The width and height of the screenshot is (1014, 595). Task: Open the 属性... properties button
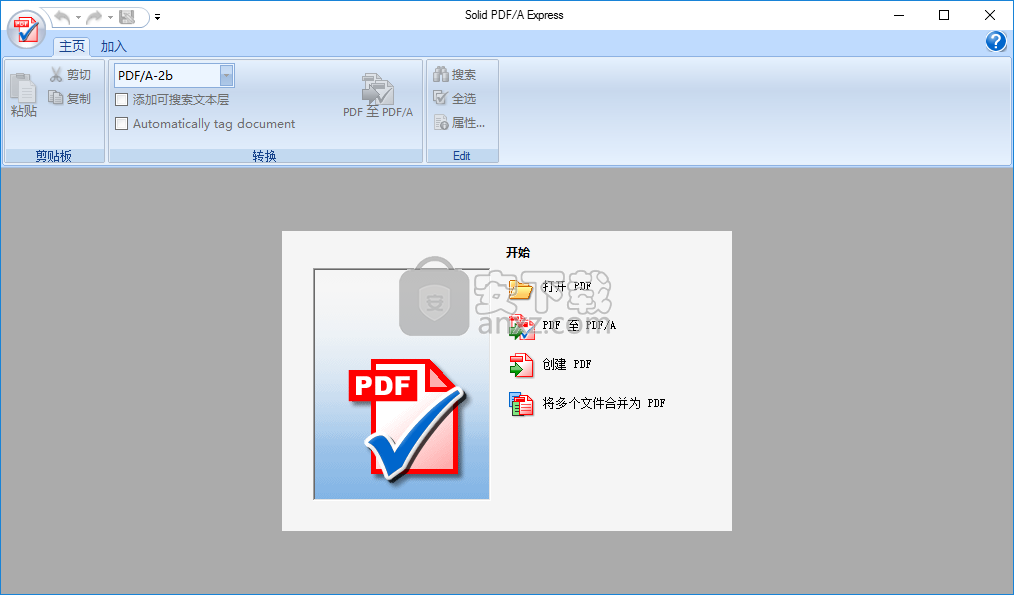[x=459, y=122]
